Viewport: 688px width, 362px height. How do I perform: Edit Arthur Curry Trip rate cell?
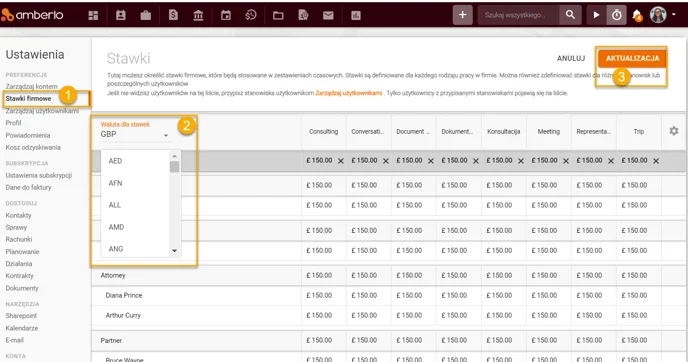tap(638, 315)
